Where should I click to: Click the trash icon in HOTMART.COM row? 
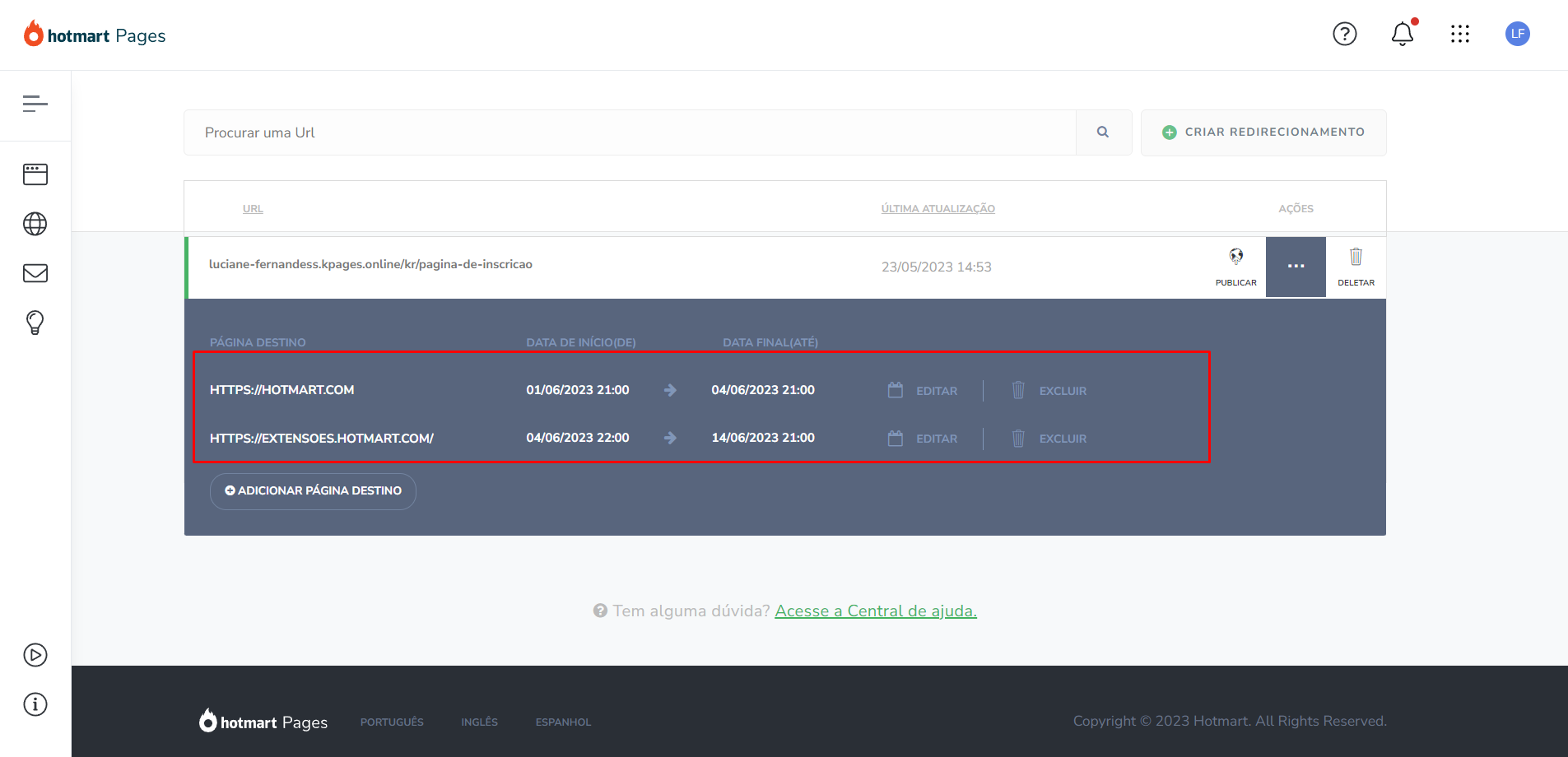[1018, 390]
